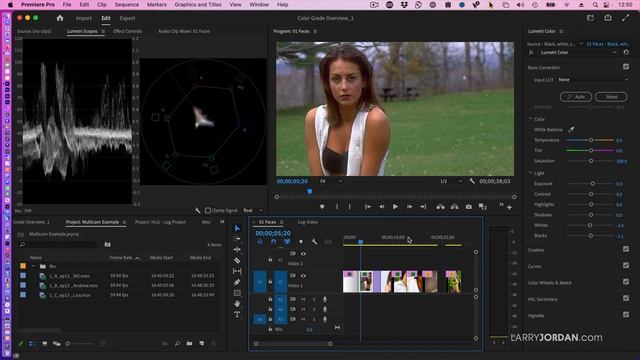This screenshot has height=360, width=640.
Task: Open Lumetri Scopes settings wrench
Action: (198, 210)
